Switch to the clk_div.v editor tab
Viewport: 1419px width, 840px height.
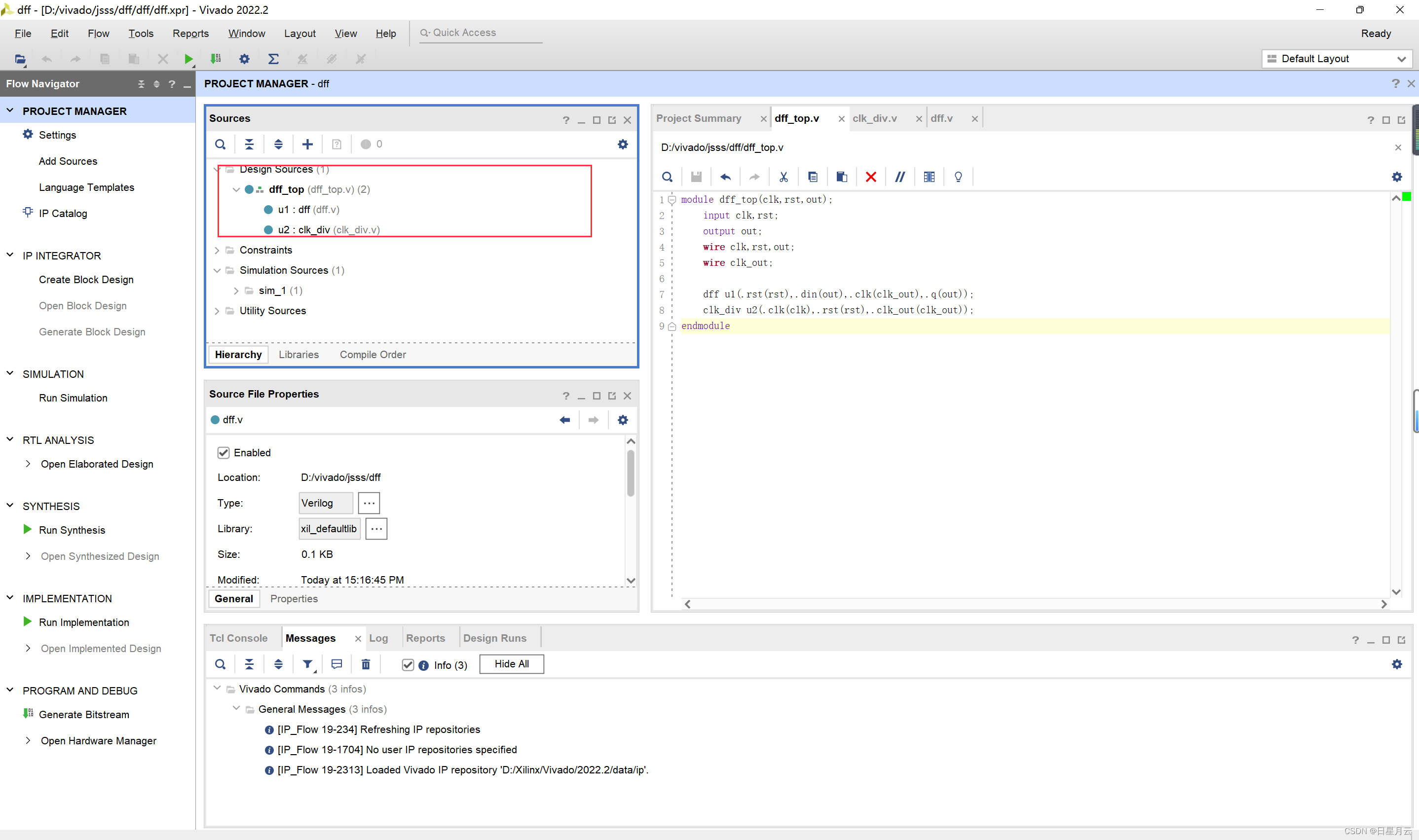tap(874, 118)
